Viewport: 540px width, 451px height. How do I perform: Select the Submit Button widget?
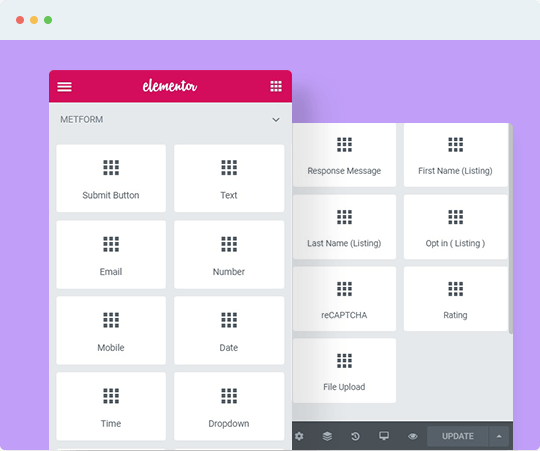tap(111, 178)
